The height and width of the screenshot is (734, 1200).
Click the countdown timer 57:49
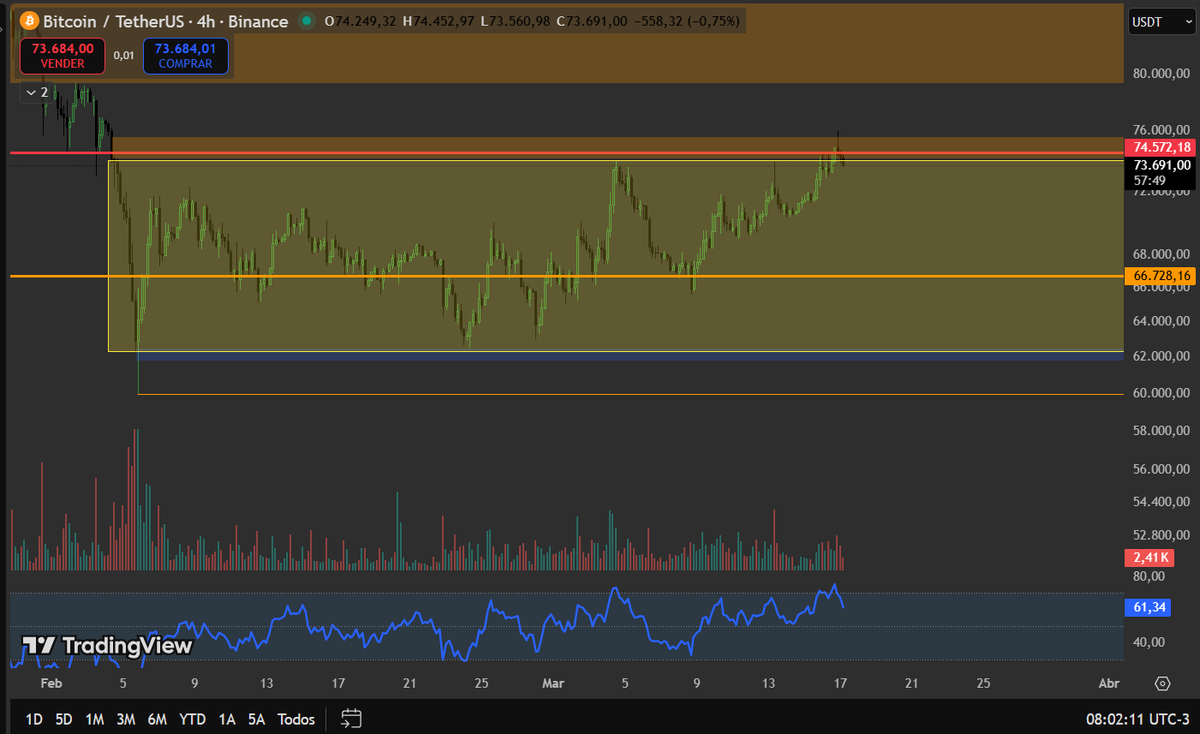[1150, 181]
